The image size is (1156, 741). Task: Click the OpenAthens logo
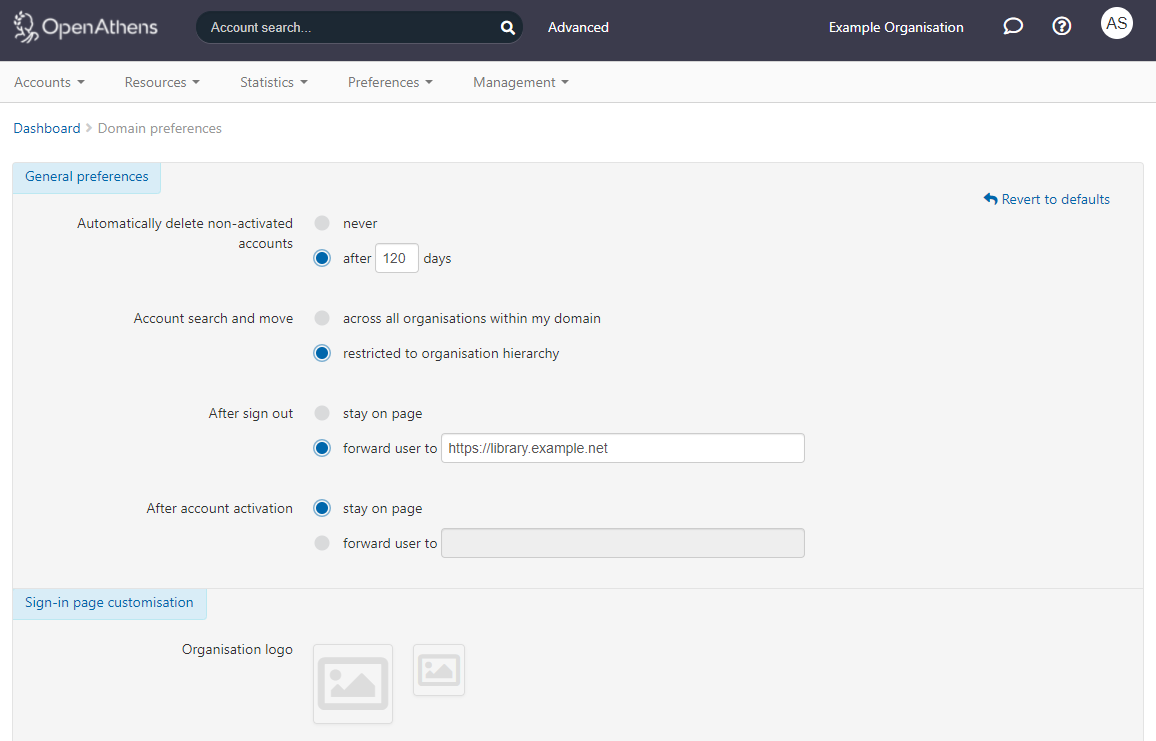pyautogui.click(x=85, y=27)
